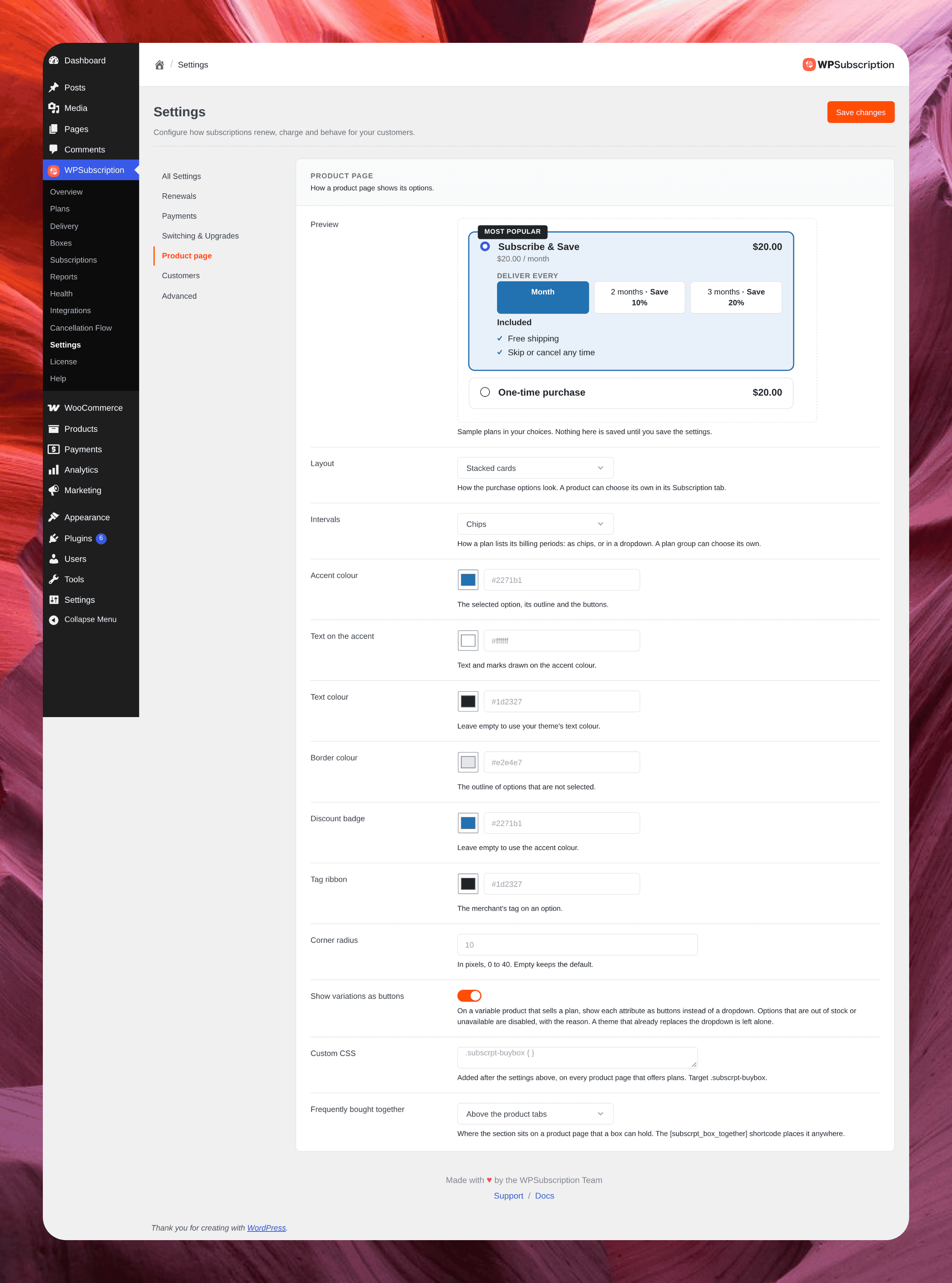The width and height of the screenshot is (952, 1283).
Task: Click the Users person icon
Action: pos(54,558)
